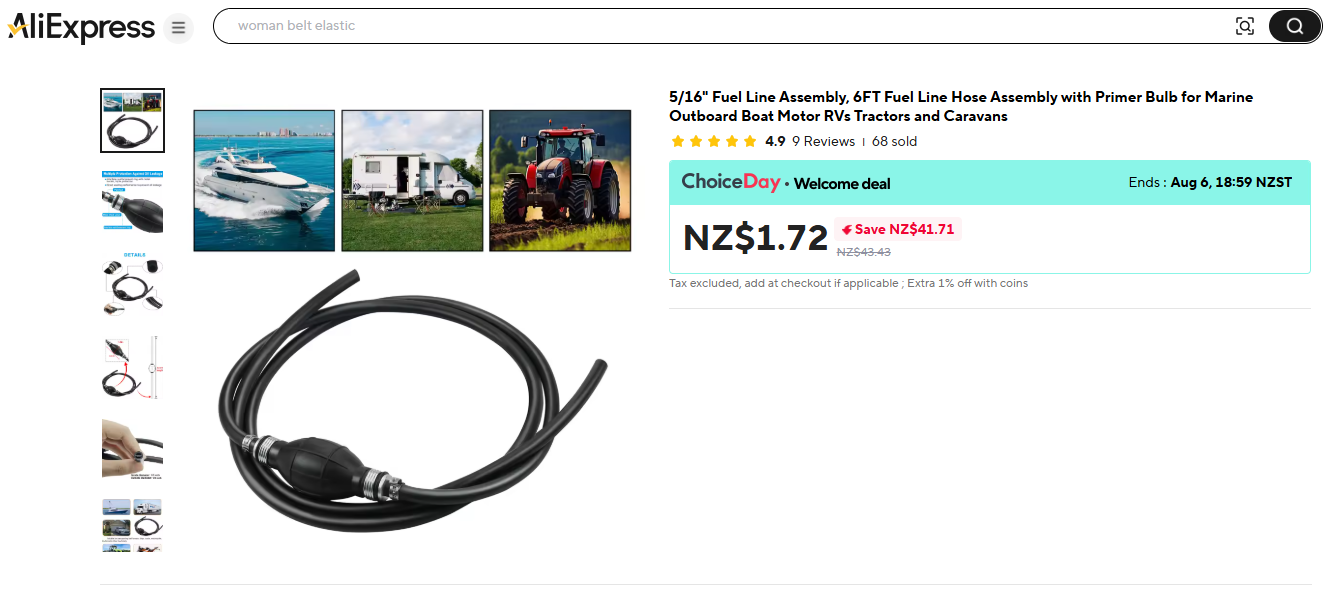Click the Welcome deal banner
This screenshot has height=603, width=1326.
(x=989, y=183)
